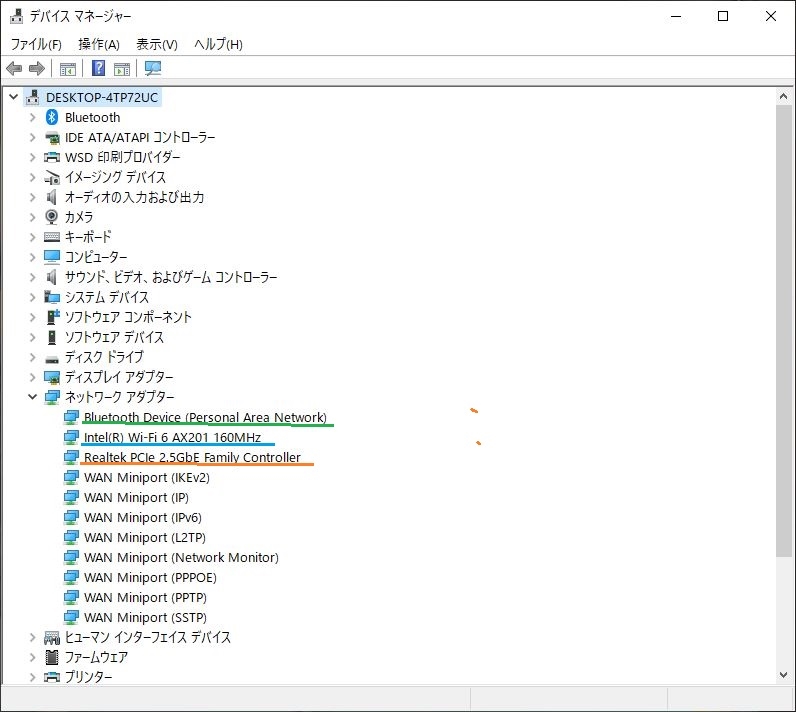Select WAN Miniport (PPPOE)

(150, 578)
